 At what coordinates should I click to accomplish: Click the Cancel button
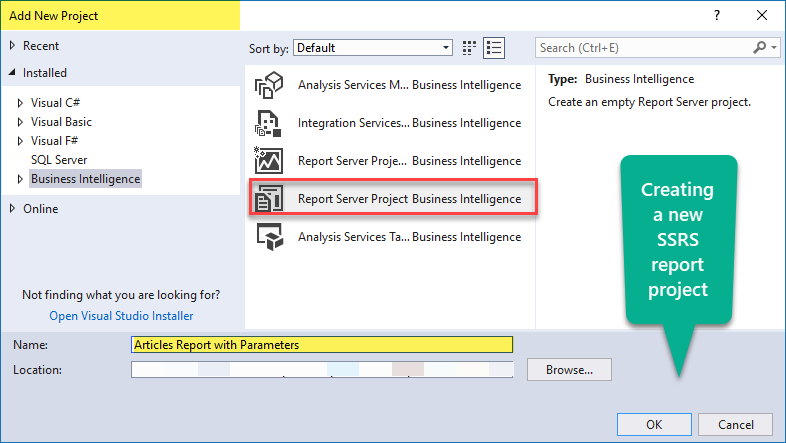click(735, 424)
